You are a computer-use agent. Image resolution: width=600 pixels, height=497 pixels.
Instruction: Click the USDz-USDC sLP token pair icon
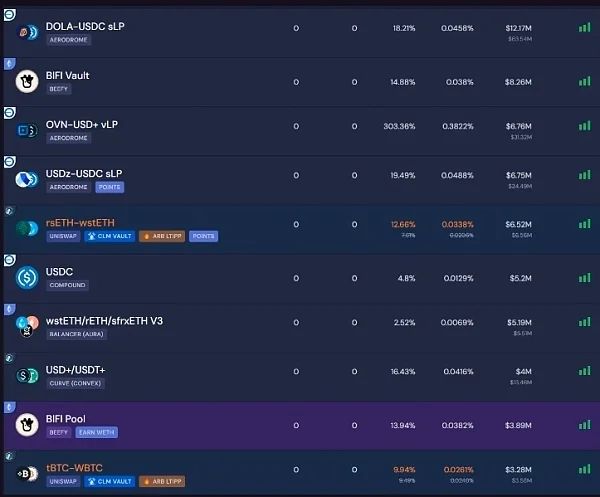27,180
